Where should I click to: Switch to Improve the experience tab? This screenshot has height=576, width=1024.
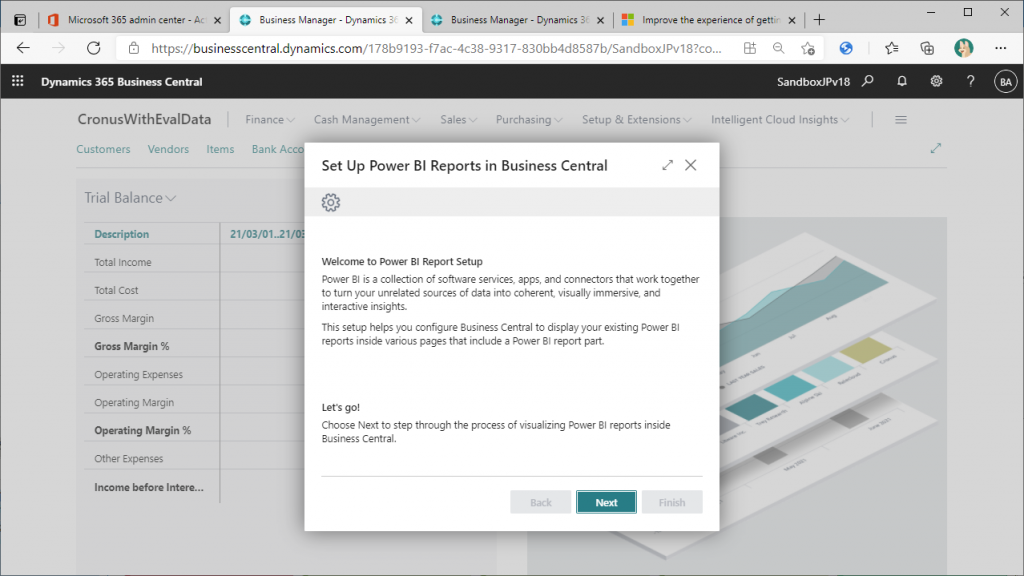[x=709, y=20]
